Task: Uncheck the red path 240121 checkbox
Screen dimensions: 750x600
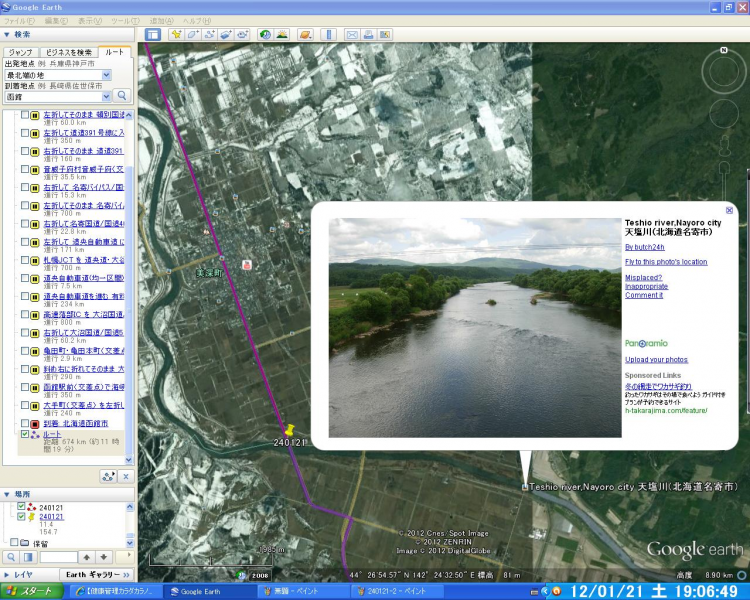Action: click(x=21, y=506)
